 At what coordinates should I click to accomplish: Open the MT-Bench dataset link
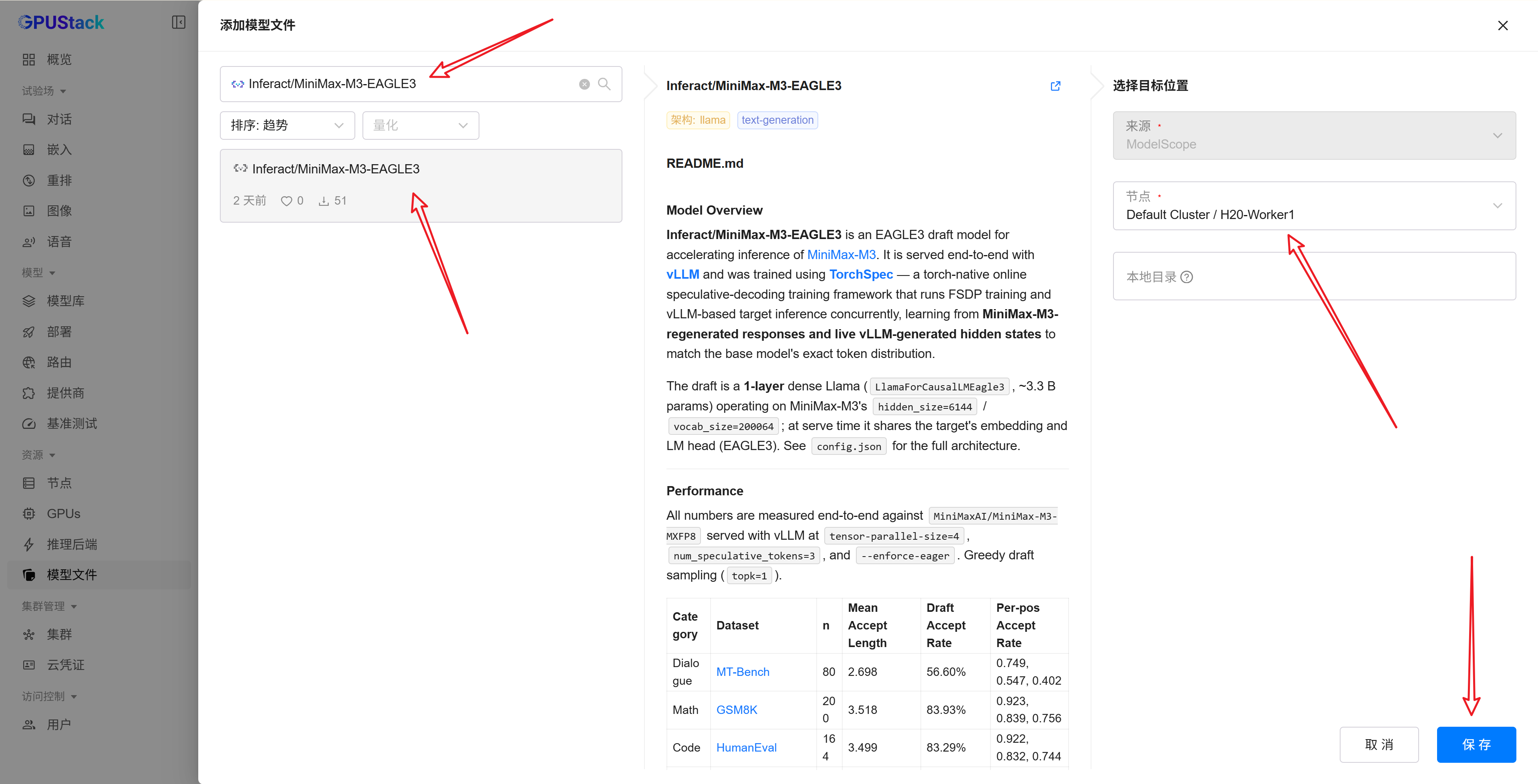[743, 672]
